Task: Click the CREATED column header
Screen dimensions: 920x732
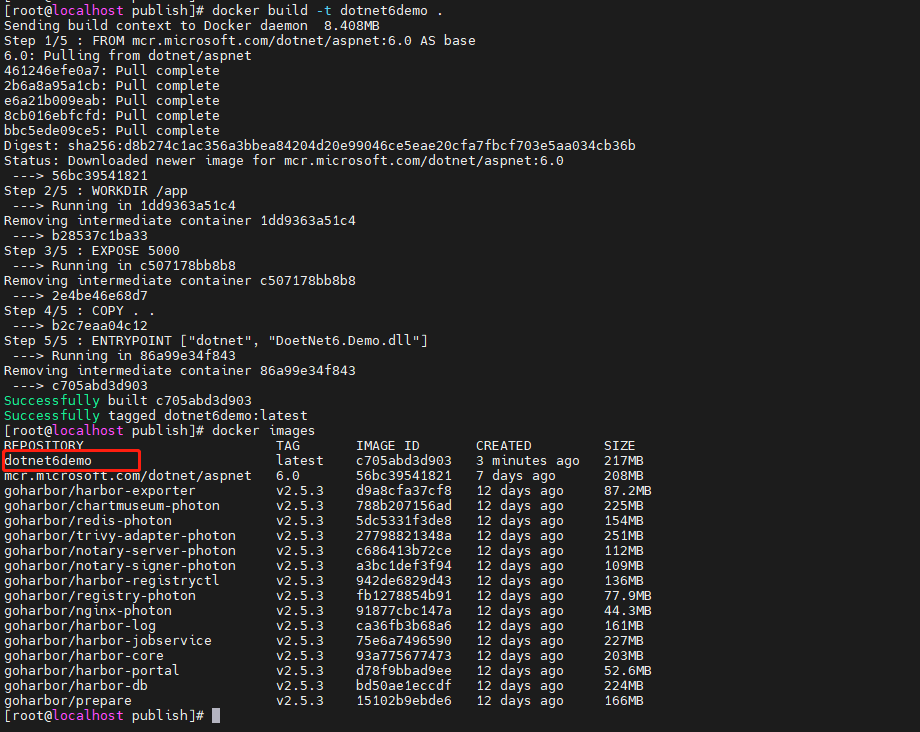Action: tap(503, 446)
